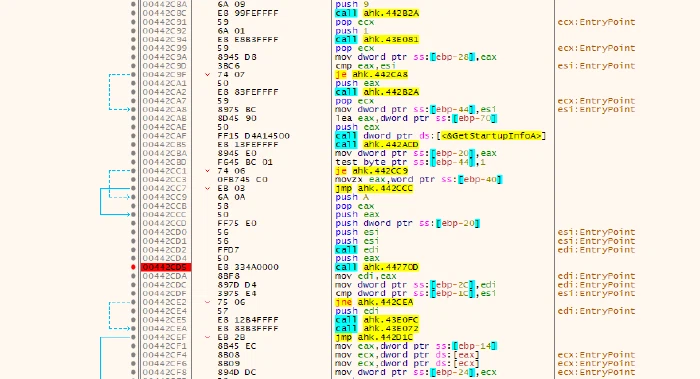This screenshot has height=379, width=700.
Task: Set breakpoint via dot beside 00442CD2
Action: tap(133, 250)
